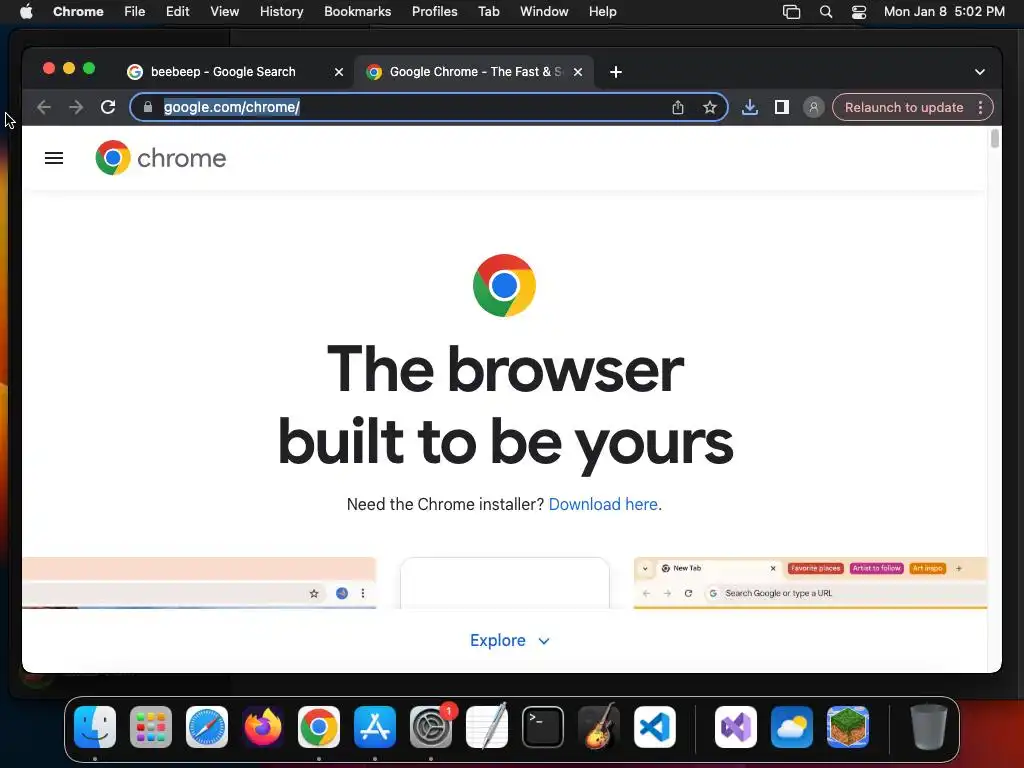
Task: Open Visual Studio Code from the Dock
Action: (x=655, y=727)
